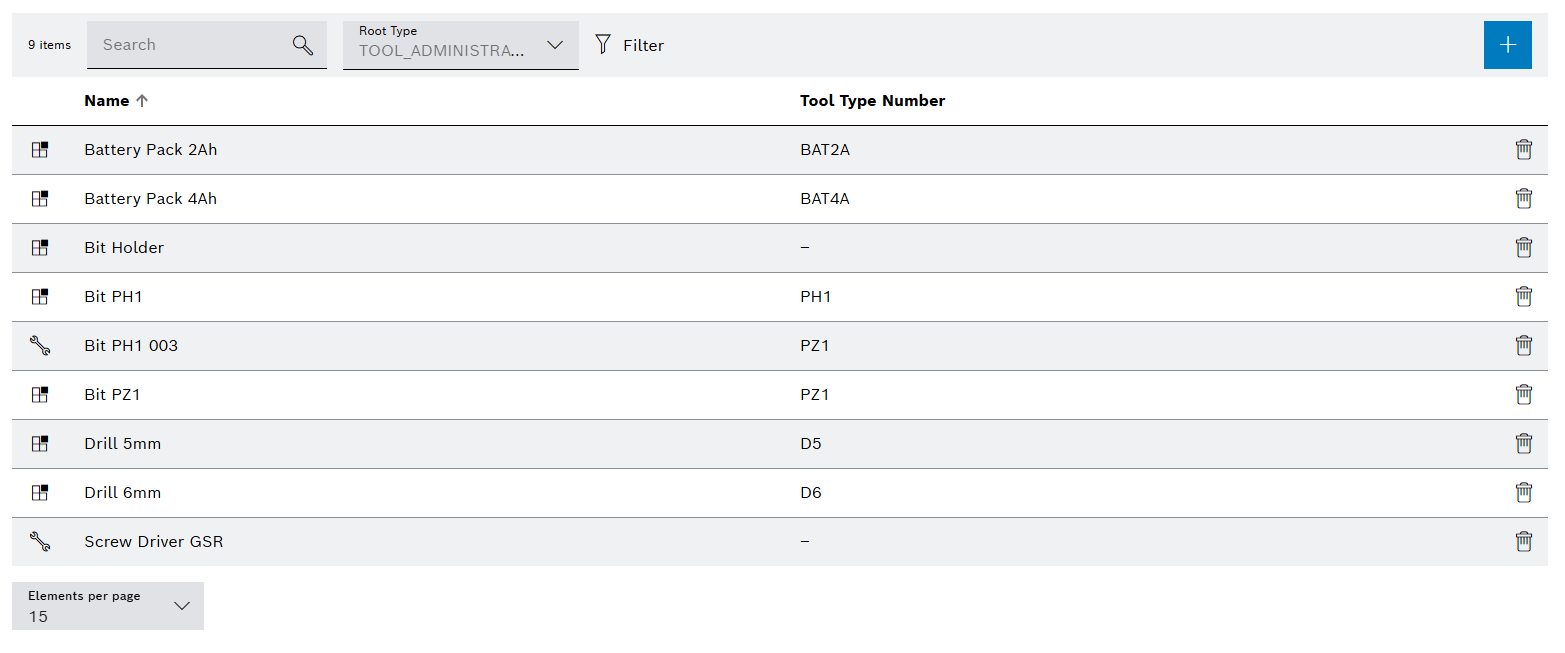The image size is (1565, 653).
Task: Delete the Drill 5mm entry
Action: pos(1523,443)
